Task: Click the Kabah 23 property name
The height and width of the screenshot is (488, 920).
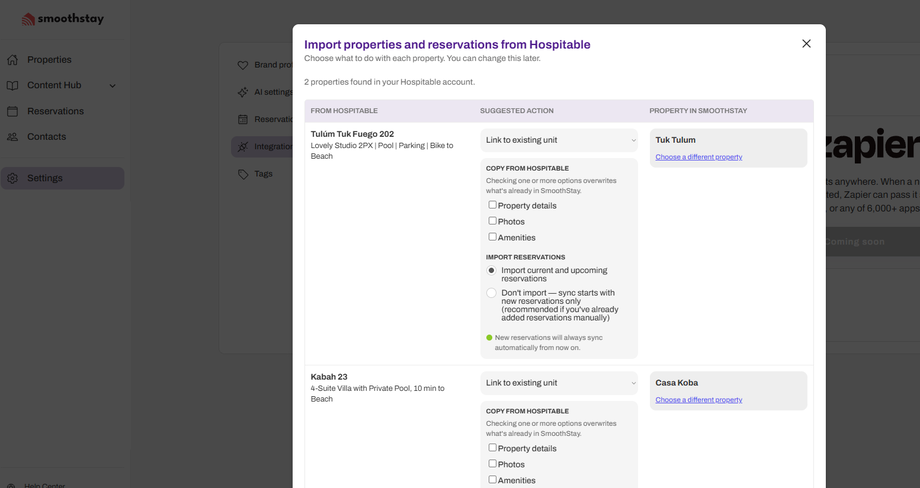Action: [329, 377]
